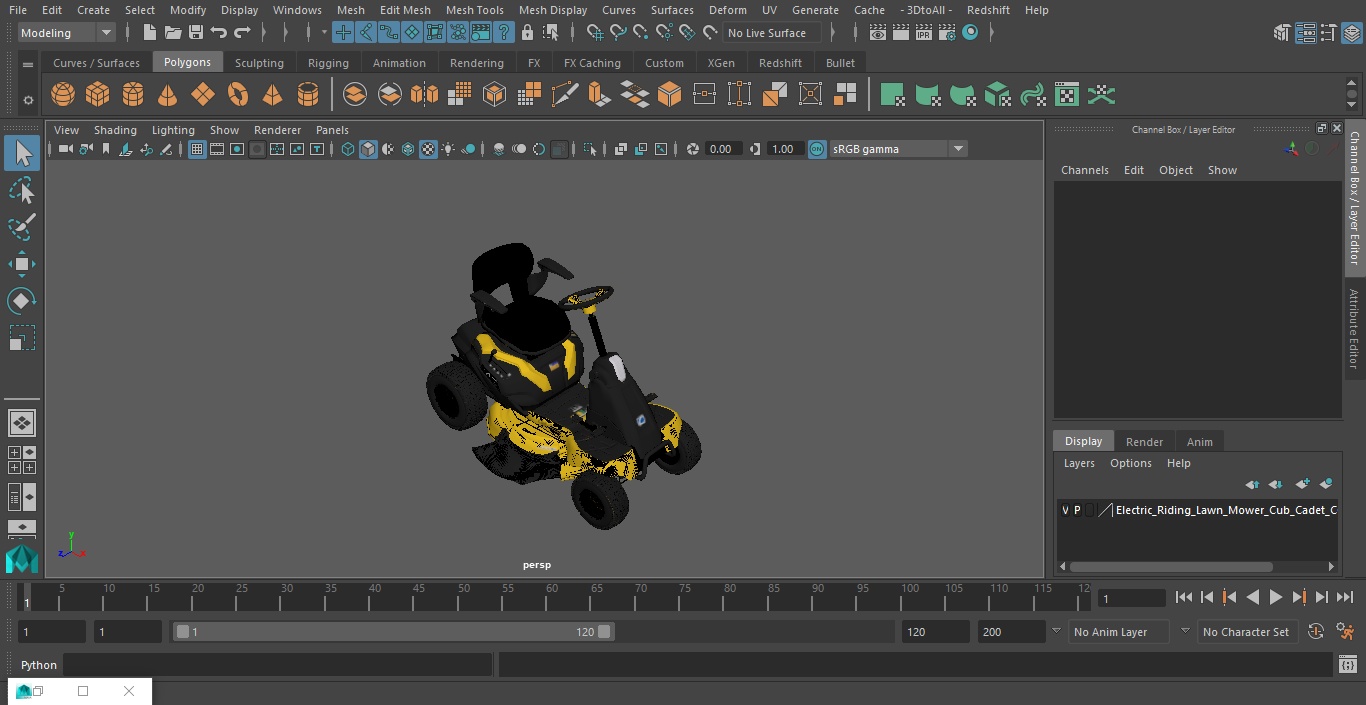Toggle smooth shaded cube display in viewport
The image size is (1366, 705).
pos(368,149)
